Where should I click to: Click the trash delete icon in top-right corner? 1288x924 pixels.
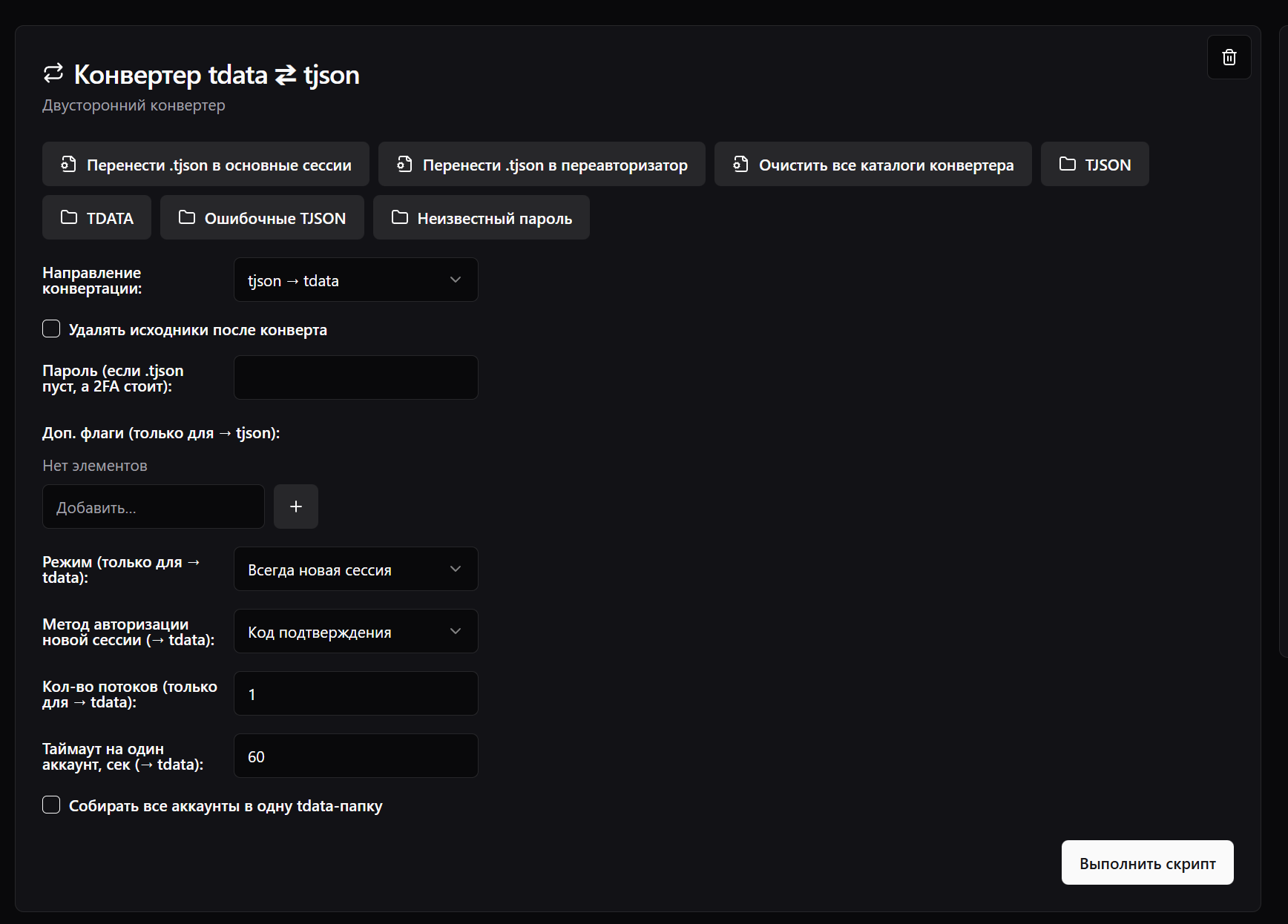[x=1229, y=57]
